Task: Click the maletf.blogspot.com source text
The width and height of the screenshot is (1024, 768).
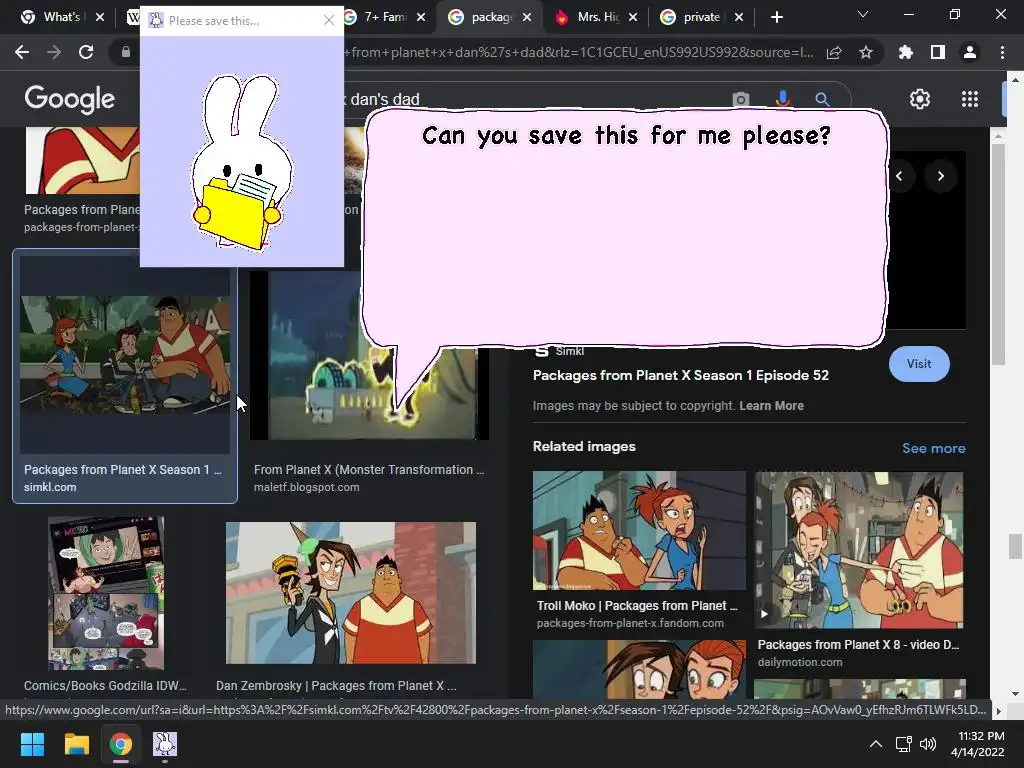Action: (x=306, y=487)
